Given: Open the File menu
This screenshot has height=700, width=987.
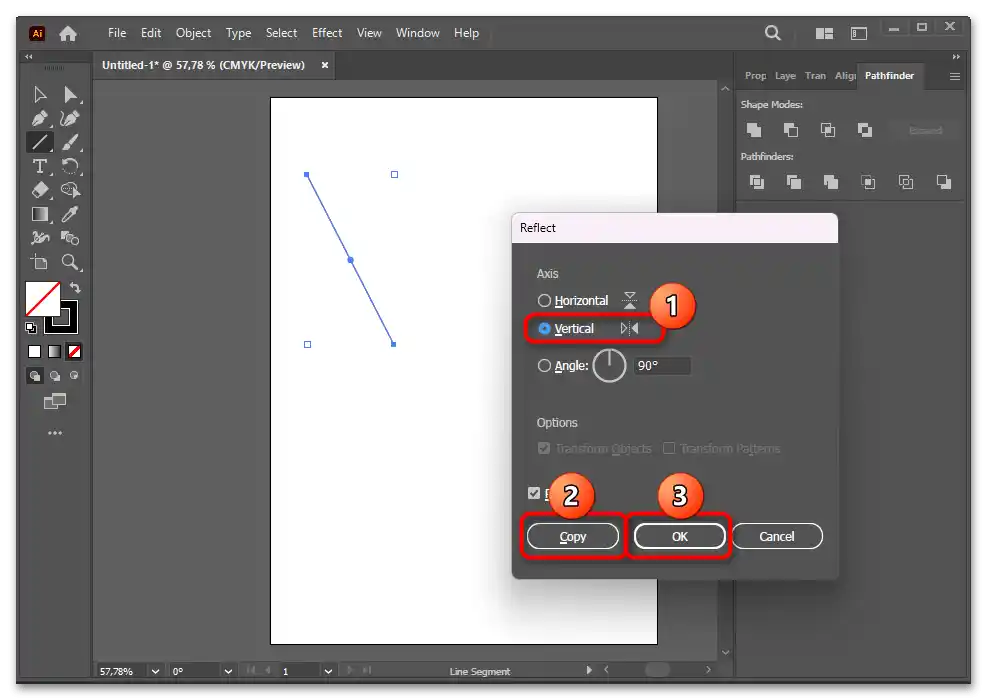Looking at the screenshot, I should click(x=117, y=33).
